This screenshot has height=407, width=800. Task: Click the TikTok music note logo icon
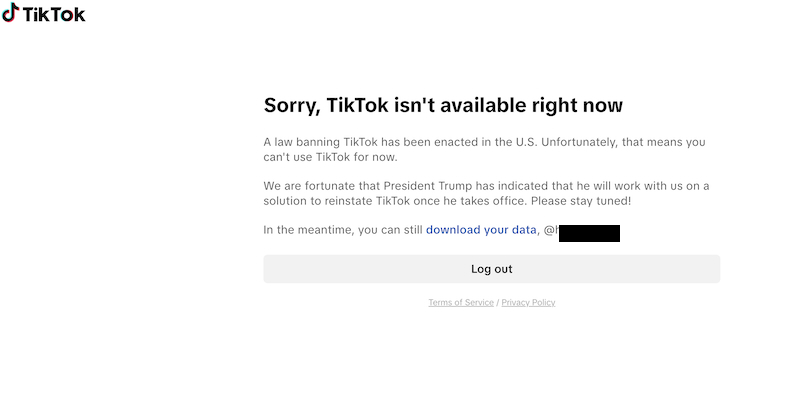click(x=10, y=13)
